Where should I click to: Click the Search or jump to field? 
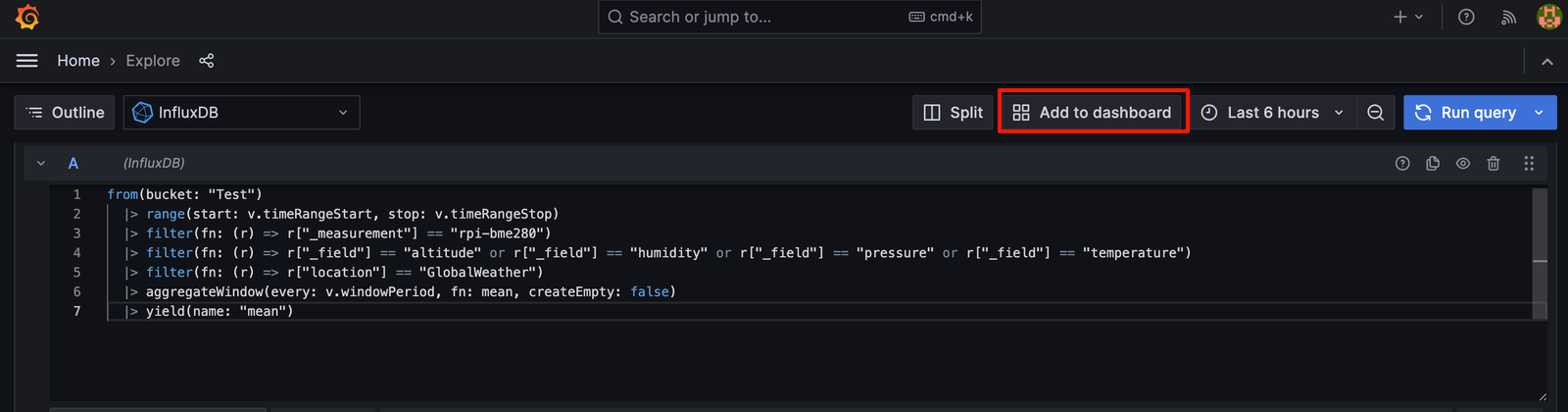(x=790, y=17)
